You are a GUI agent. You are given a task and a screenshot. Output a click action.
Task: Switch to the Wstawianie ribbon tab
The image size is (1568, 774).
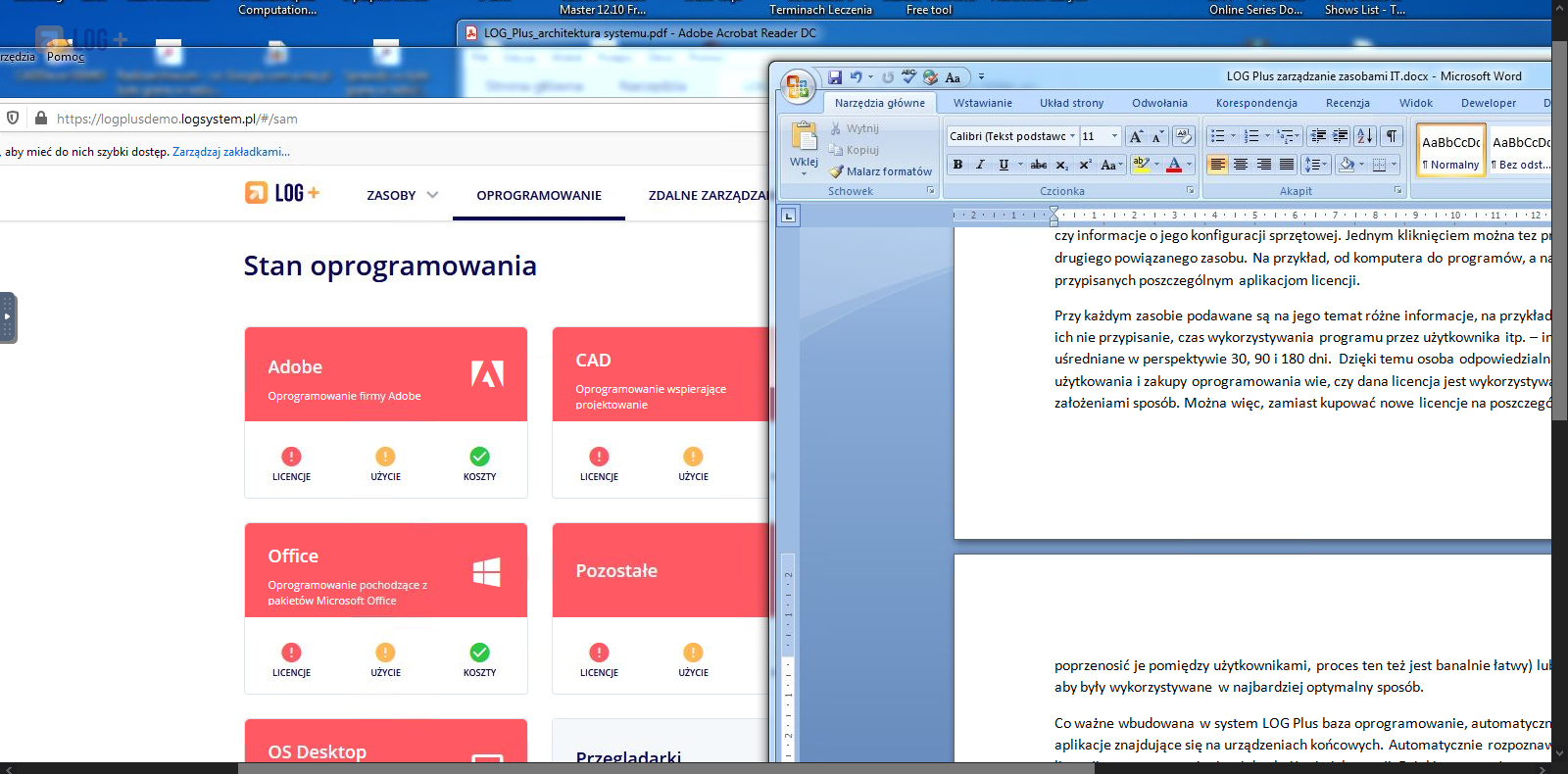pos(982,103)
